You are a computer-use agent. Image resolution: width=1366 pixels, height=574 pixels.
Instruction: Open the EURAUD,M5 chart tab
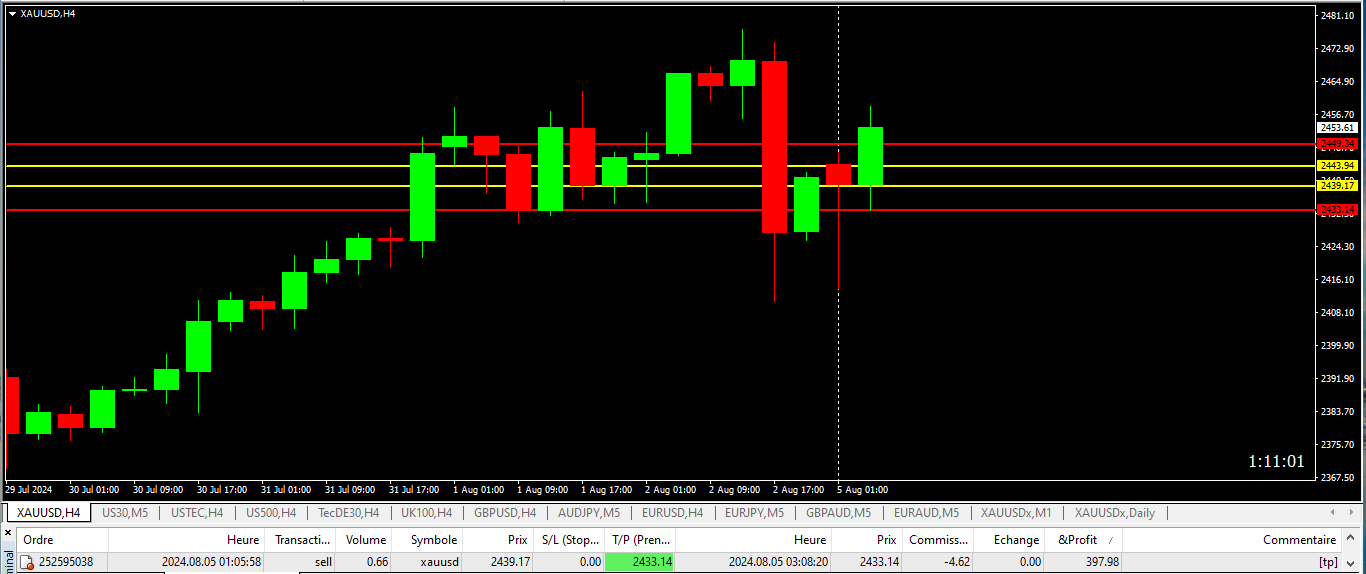pos(926,513)
